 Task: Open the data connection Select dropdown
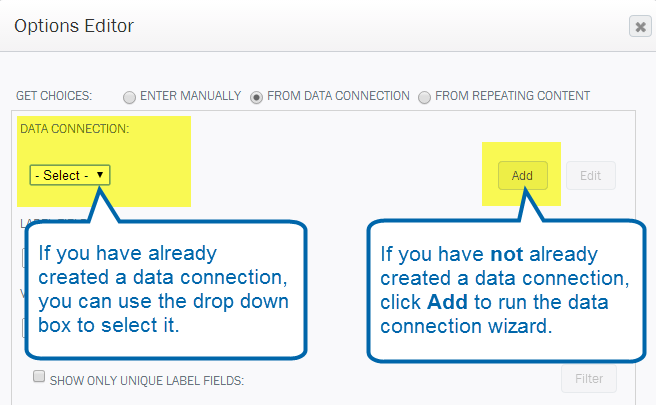tap(70, 175)
